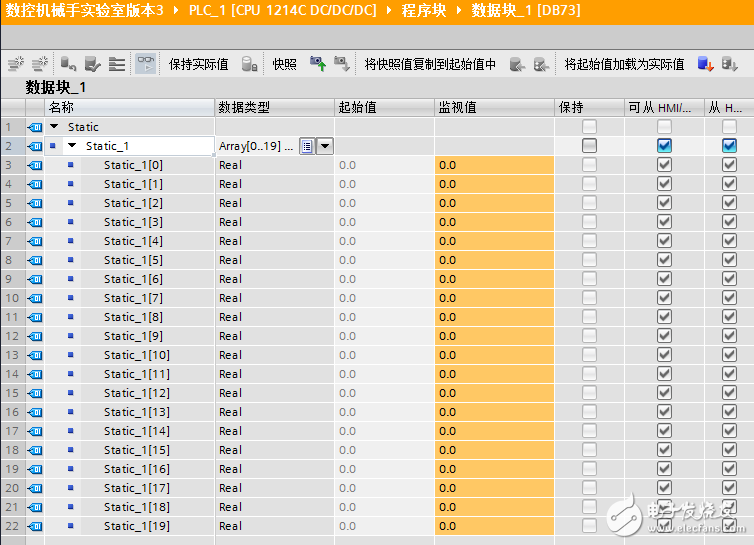Select the monitor value cell of Static_1[0]
Viewport: 754px width, 545px height.
coord(494,165)
